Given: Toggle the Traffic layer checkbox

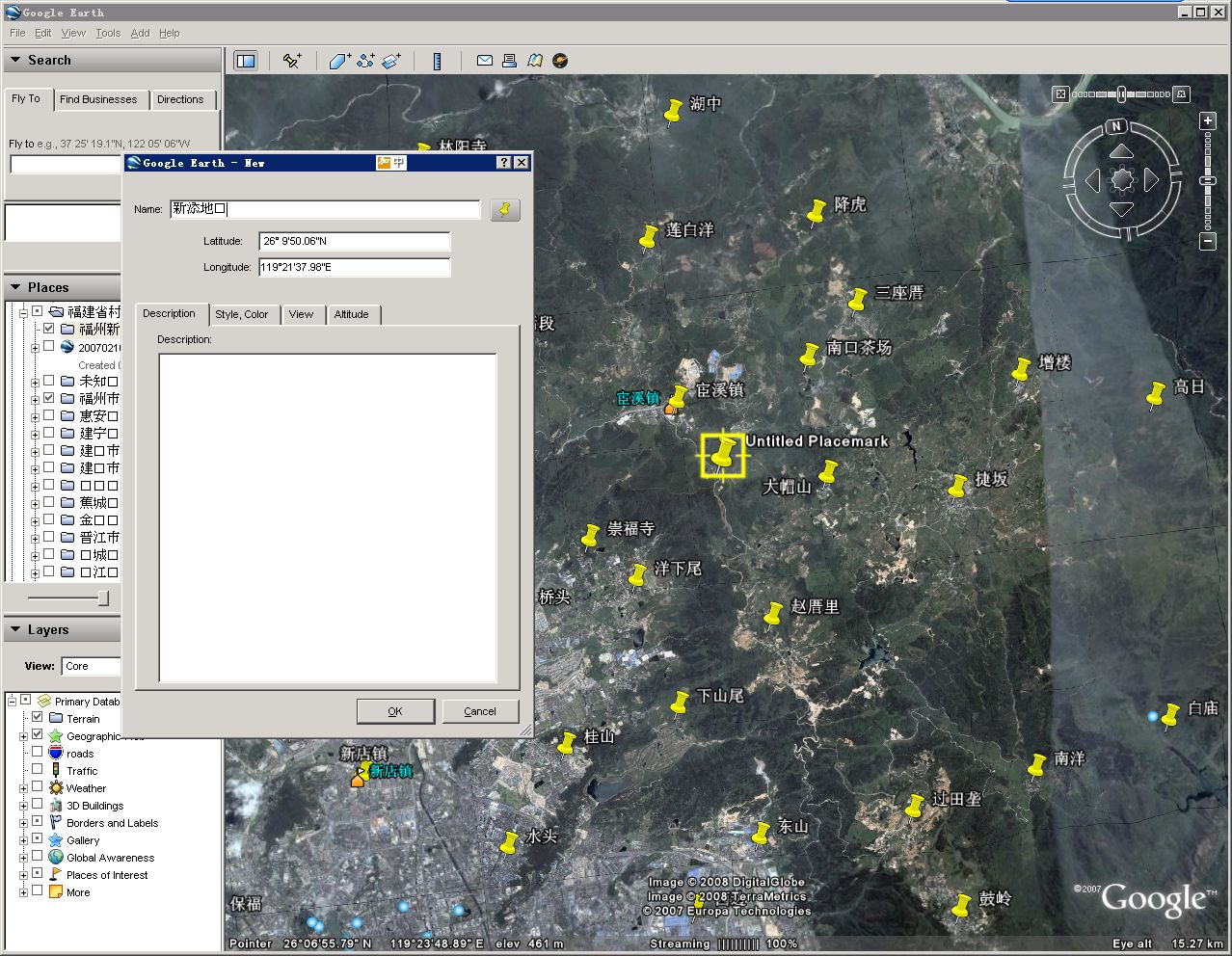Looking at the screenshot, I should pyautogui.click(x=38, y=769).
